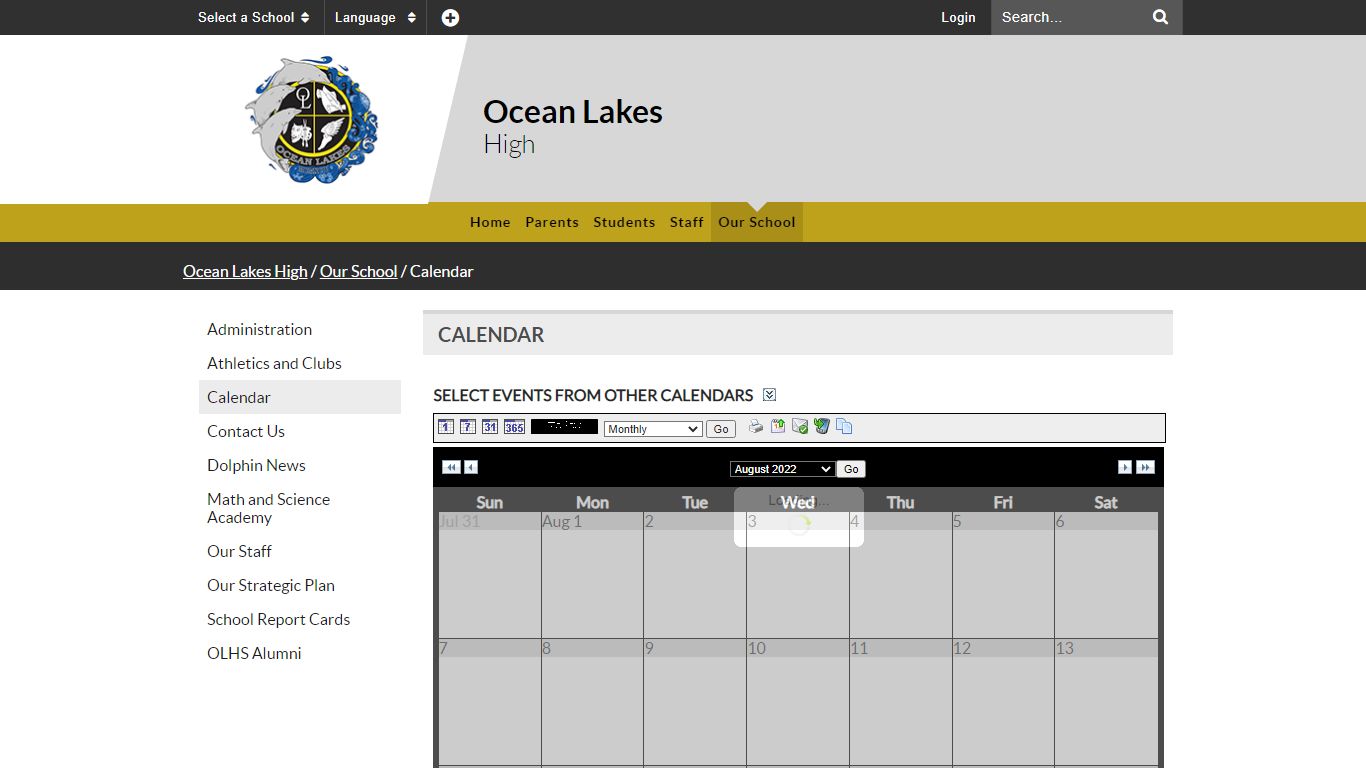Click the plus circle icon in top bar
The width and height of the screenshot is (1366, 768).
[x=450, y=17]
